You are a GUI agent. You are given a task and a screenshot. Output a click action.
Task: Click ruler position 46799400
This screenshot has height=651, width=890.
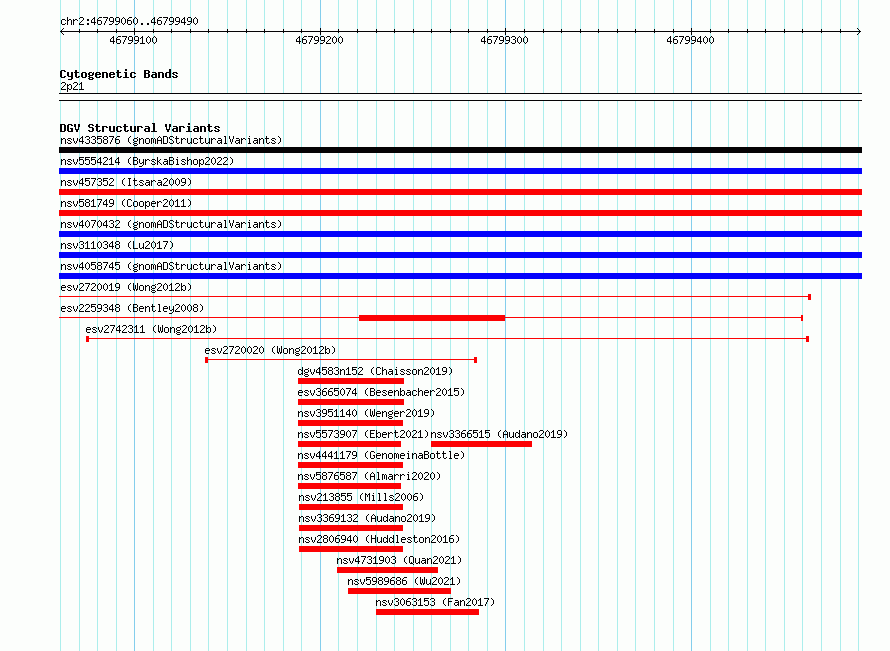pyautogui.click(x=690, y=40)
